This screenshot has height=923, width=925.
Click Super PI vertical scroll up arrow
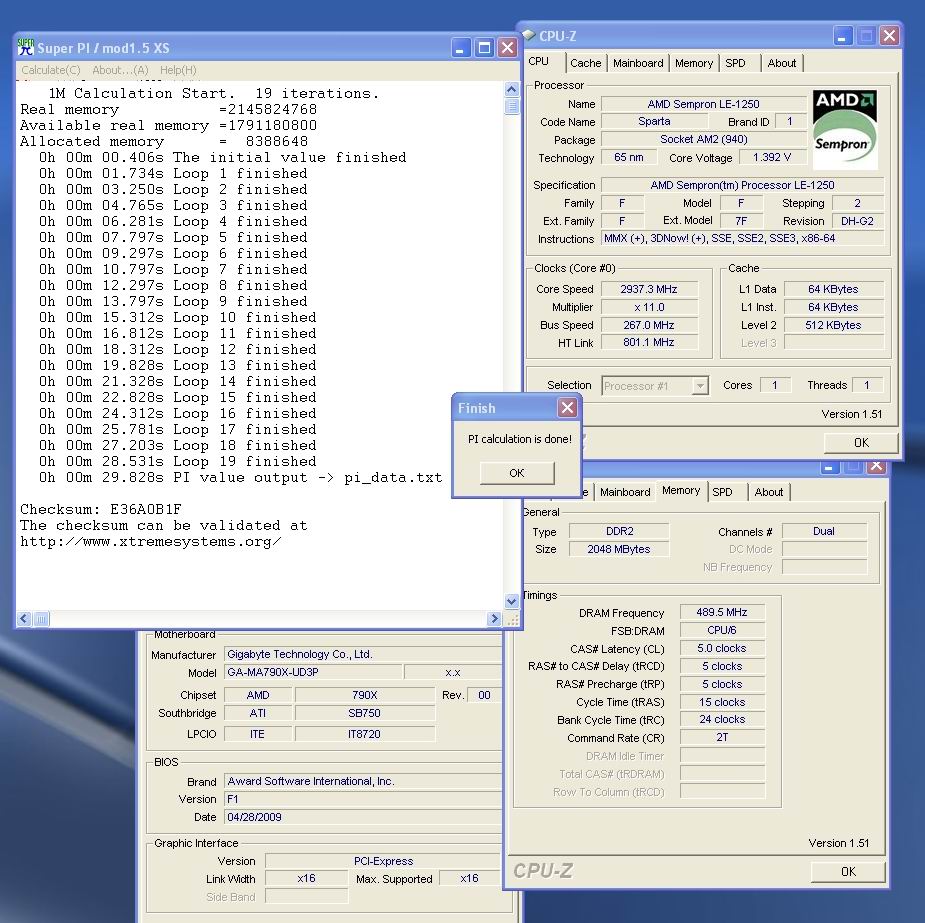tap(511, 89)
